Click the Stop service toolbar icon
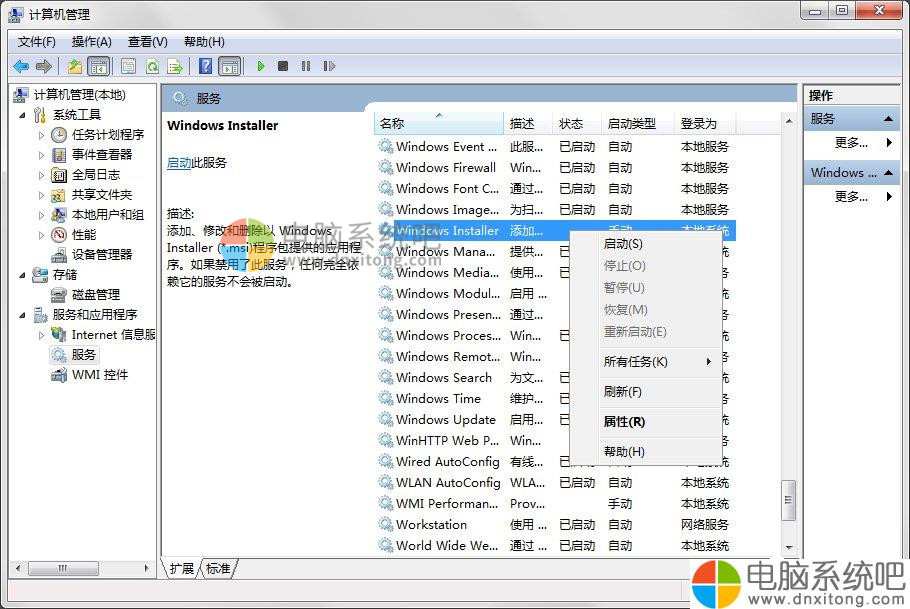The width and height of the screenshot is (910, 609). click(x=283, y=66)
